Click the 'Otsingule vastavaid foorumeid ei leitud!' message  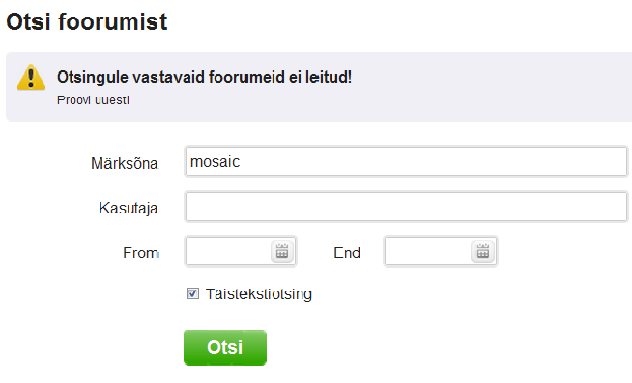pos(204,77)
